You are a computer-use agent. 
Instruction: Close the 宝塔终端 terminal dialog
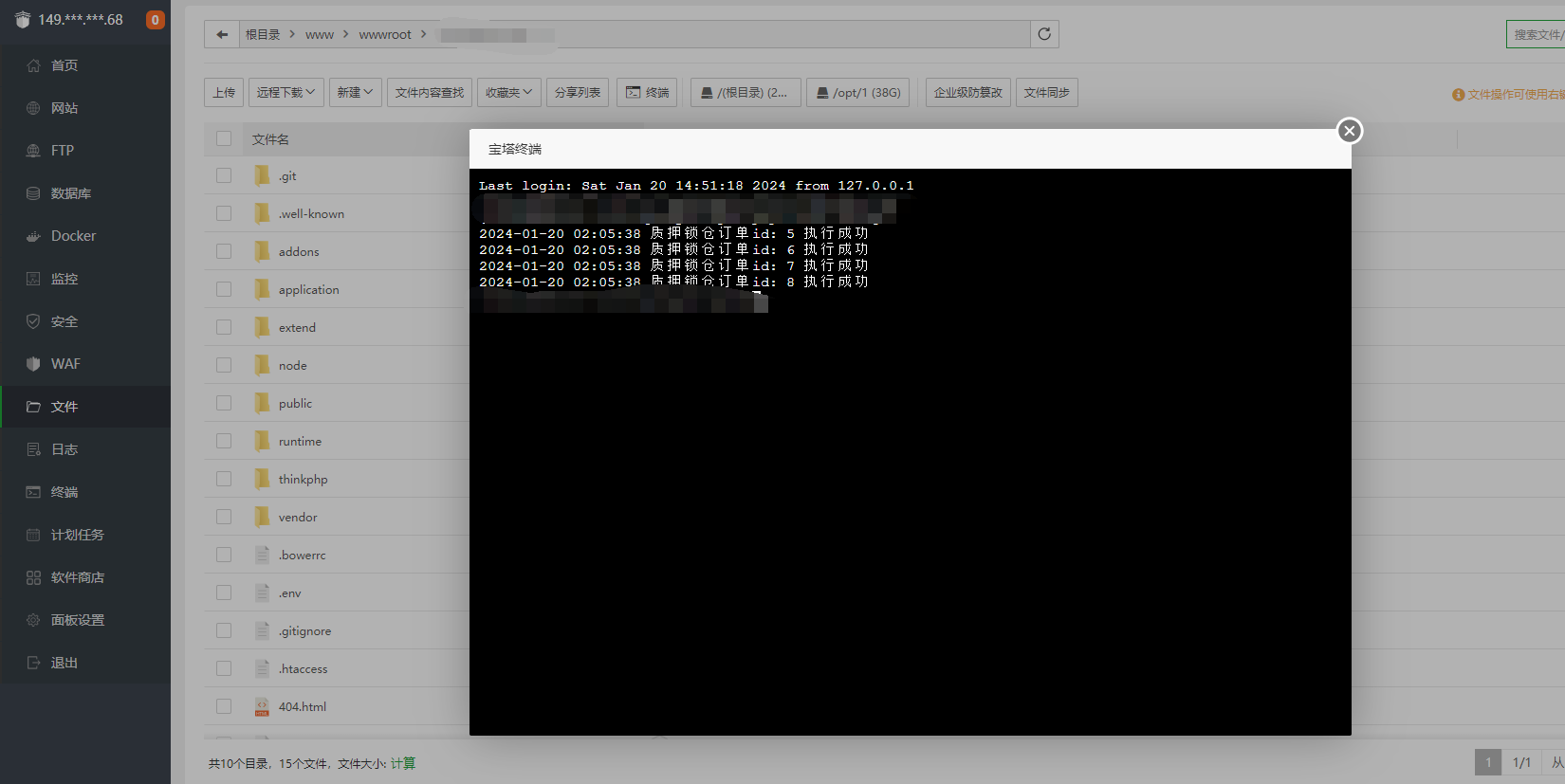tap(1349, 131)
